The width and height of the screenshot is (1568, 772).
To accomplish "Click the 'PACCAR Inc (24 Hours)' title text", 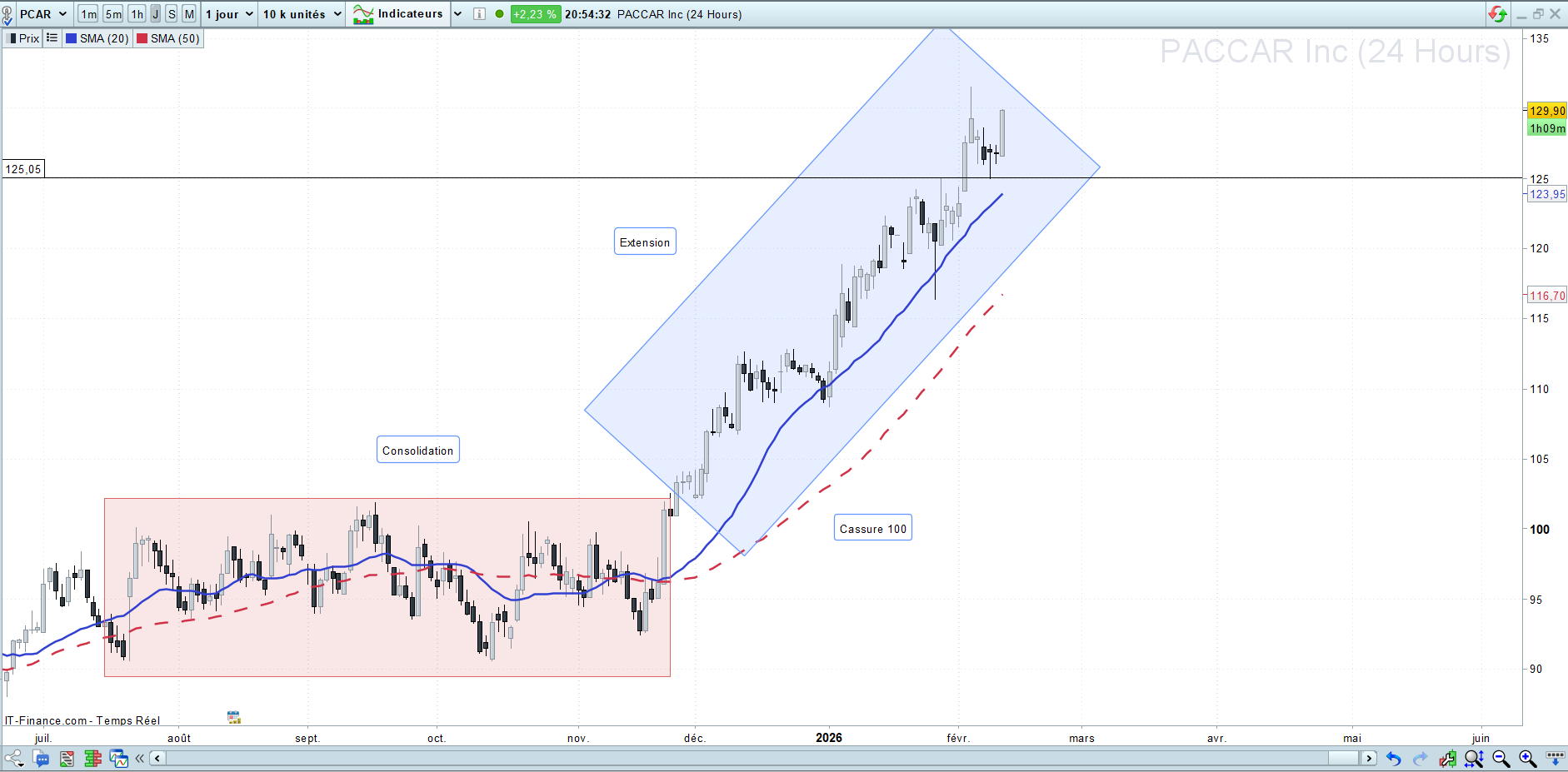I will [680, 14].
